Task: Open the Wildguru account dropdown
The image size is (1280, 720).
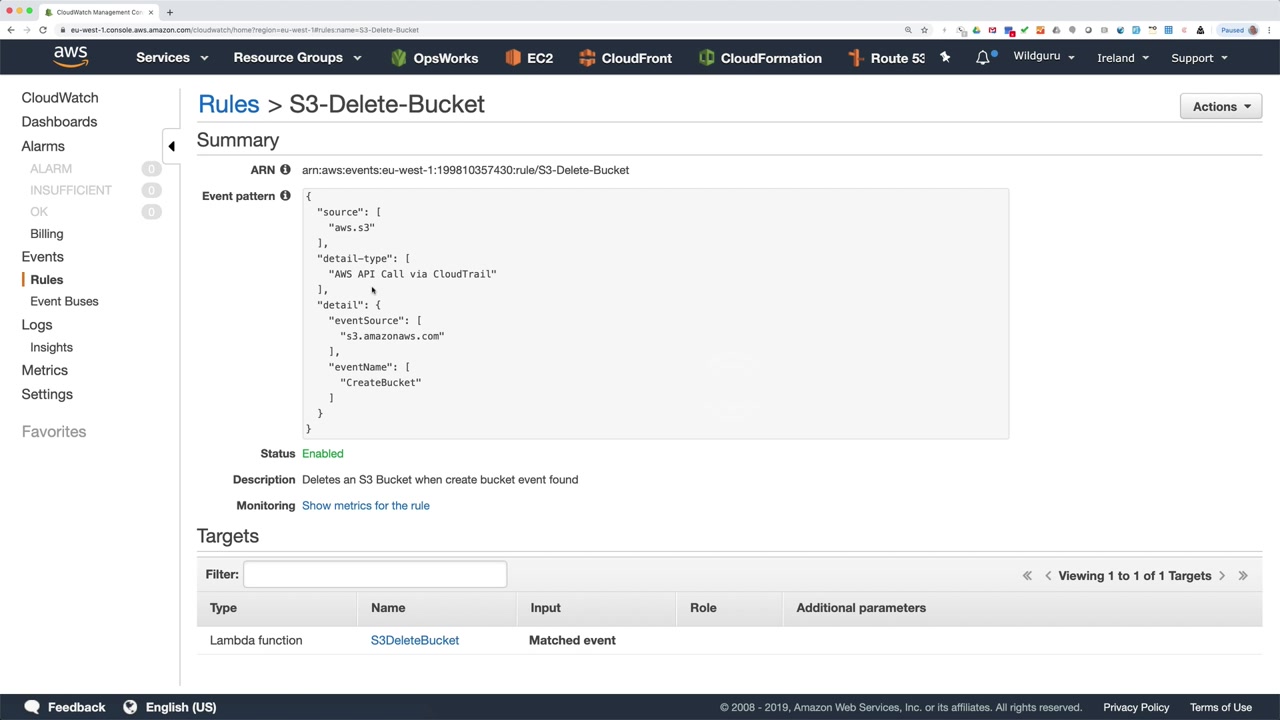Action: 1044,57
